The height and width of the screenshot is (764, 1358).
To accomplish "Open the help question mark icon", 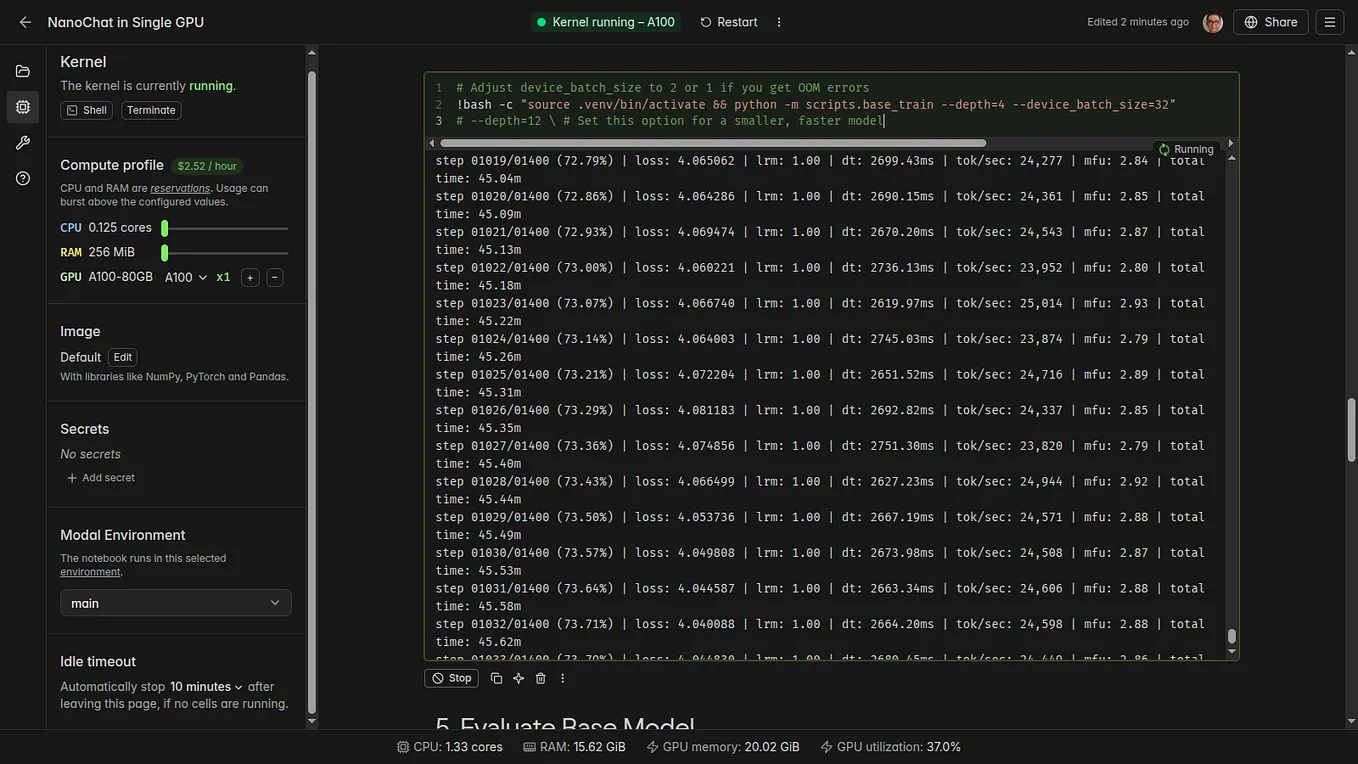I will click(x=23, y=179).
